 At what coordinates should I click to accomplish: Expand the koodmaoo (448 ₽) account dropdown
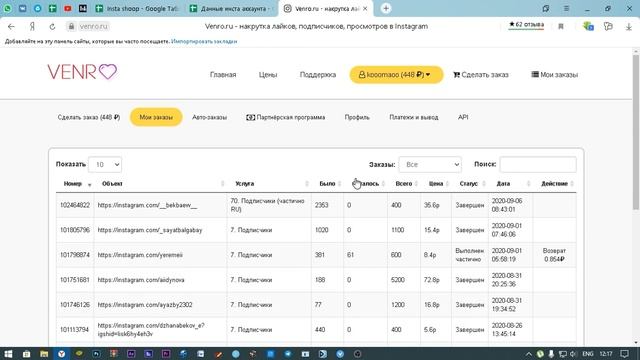(x=396, y=75)
